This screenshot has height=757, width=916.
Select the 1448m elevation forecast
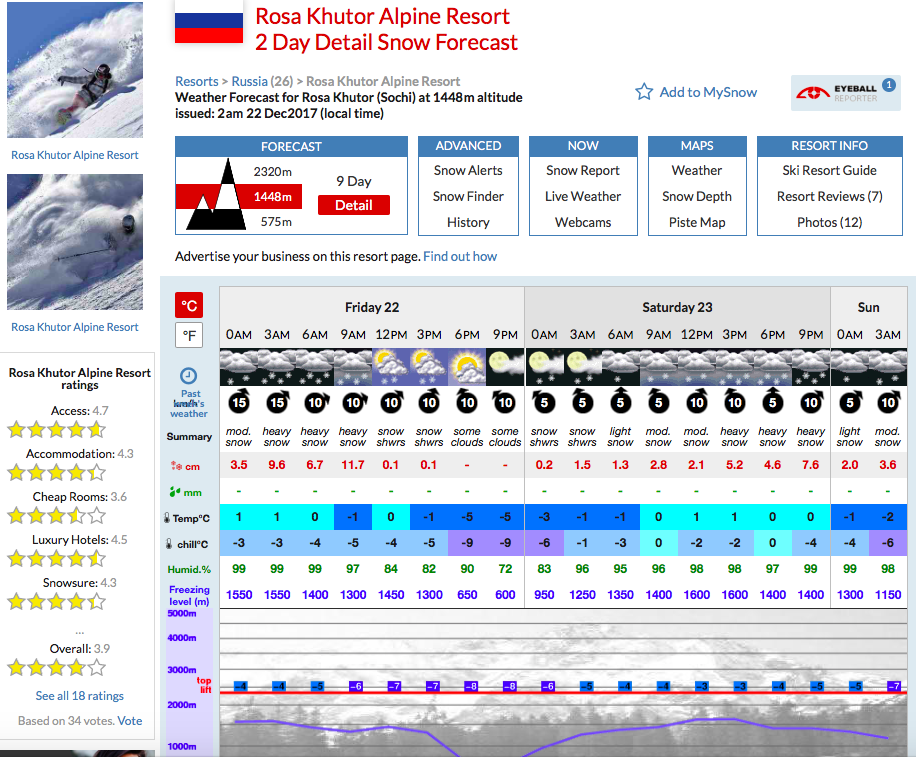273,197
